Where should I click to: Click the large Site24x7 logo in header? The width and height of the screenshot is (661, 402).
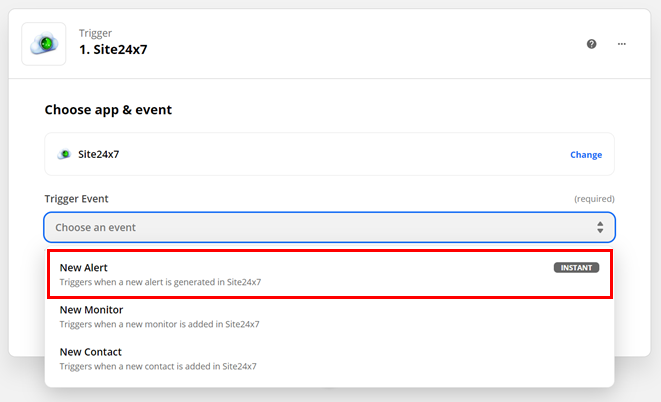point(44,43)
